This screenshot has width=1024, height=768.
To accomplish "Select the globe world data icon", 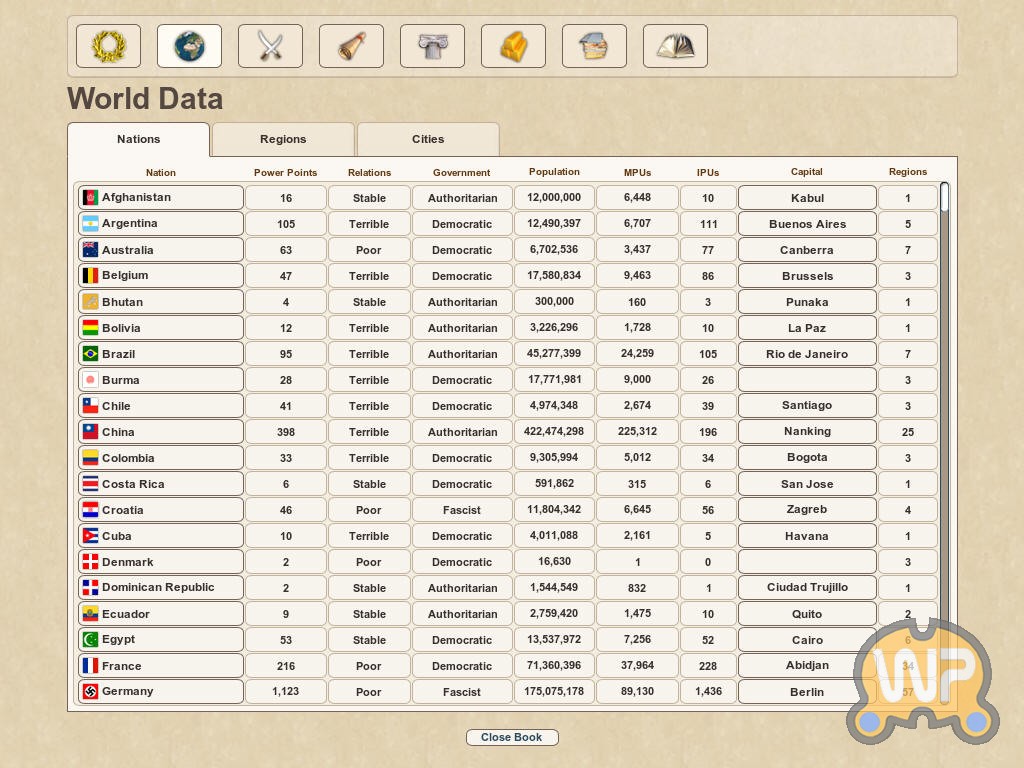I will click(x=189, y=46).
